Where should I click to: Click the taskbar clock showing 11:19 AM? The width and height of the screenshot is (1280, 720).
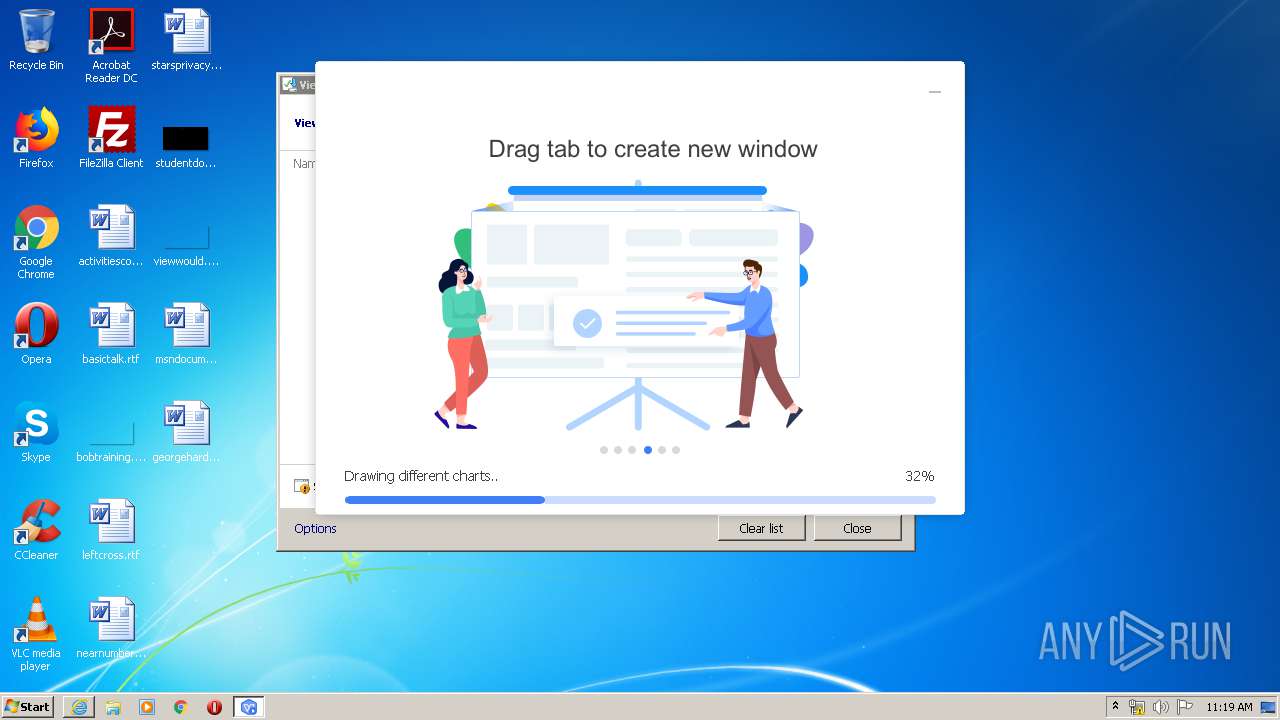(x=1229, y=707)
